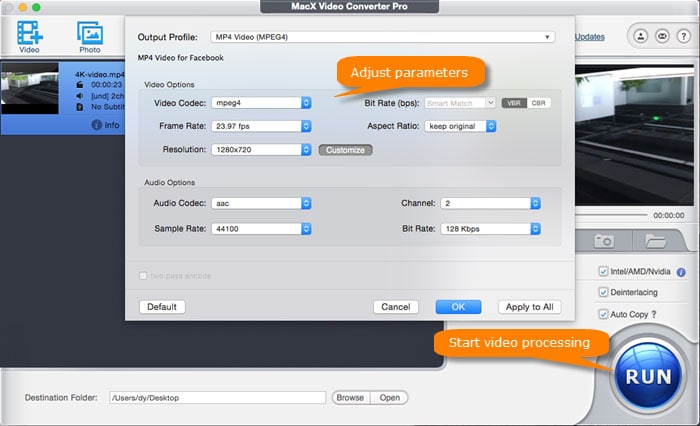Image resolution: width=700 pixels, height=426 pixels.
Task: Open the help question mark icon
Action: pyautogui.click(x=683, y=36)
